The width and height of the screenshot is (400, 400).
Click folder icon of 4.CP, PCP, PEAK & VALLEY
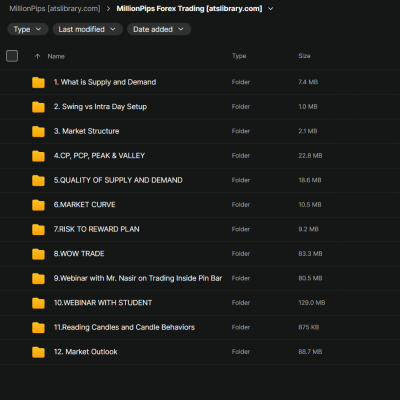[x=38, y=156]
